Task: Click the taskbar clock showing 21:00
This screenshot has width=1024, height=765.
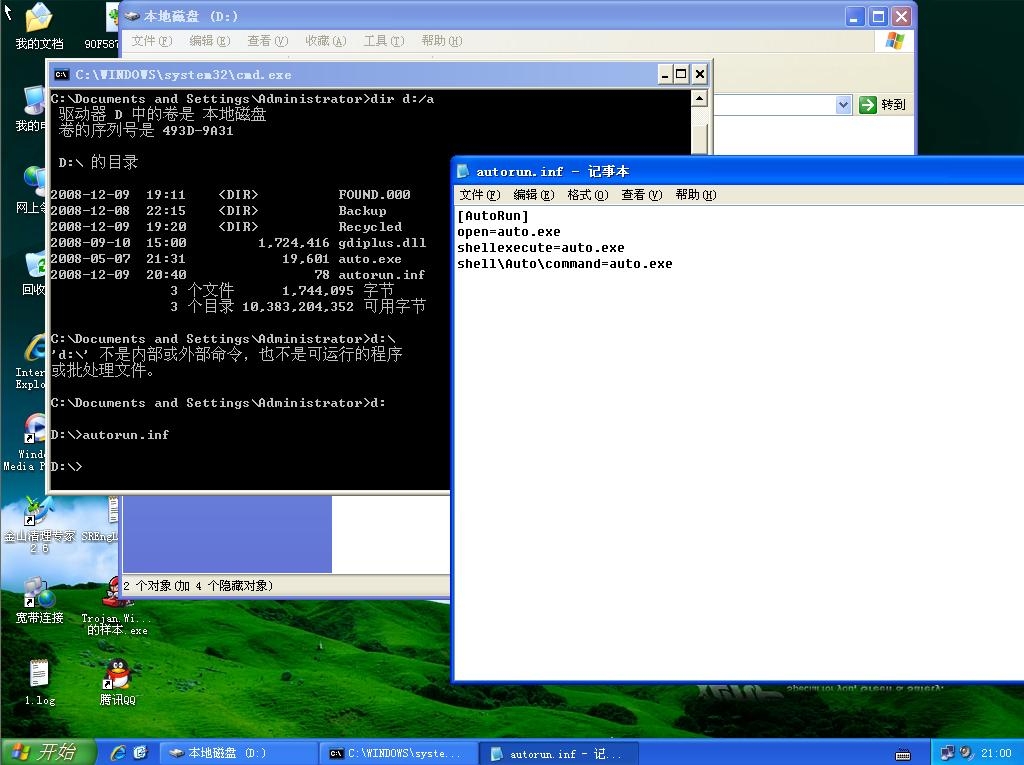Action: tap(996, 753)
